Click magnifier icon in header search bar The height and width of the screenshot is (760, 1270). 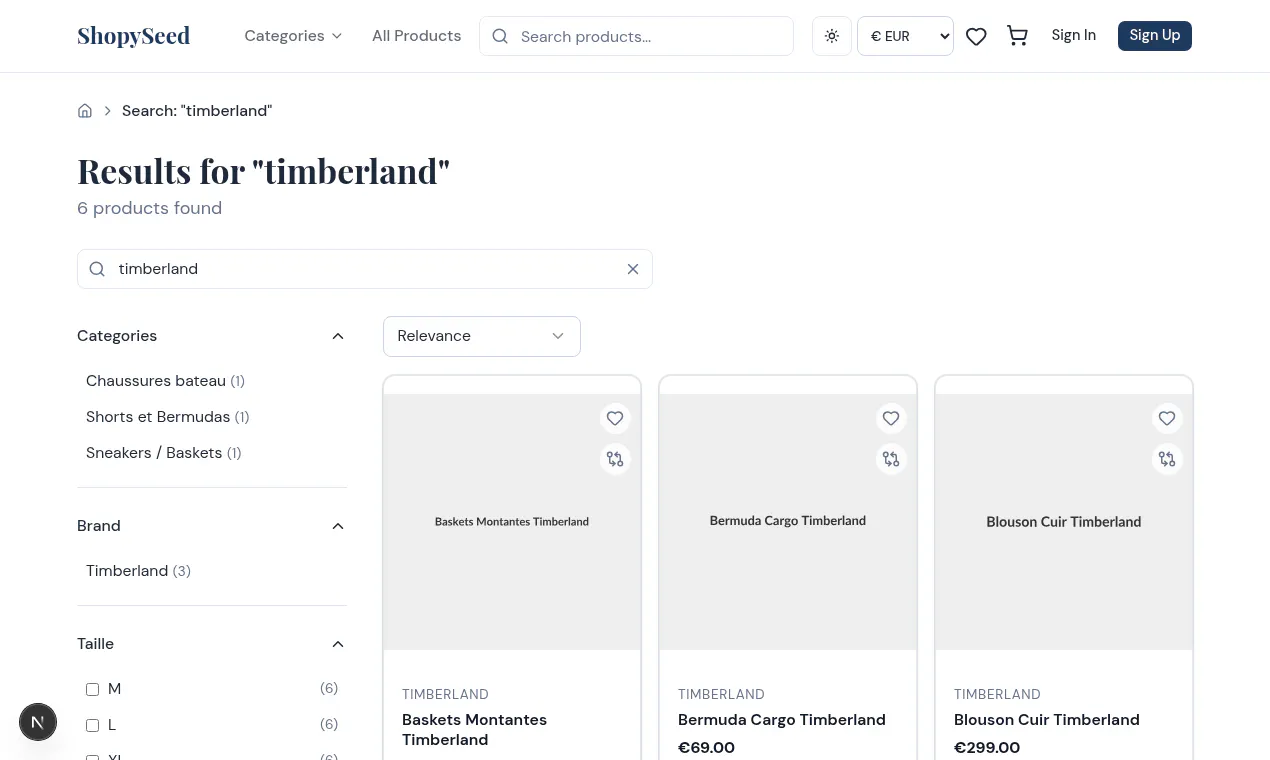click(x=500, y=36)
